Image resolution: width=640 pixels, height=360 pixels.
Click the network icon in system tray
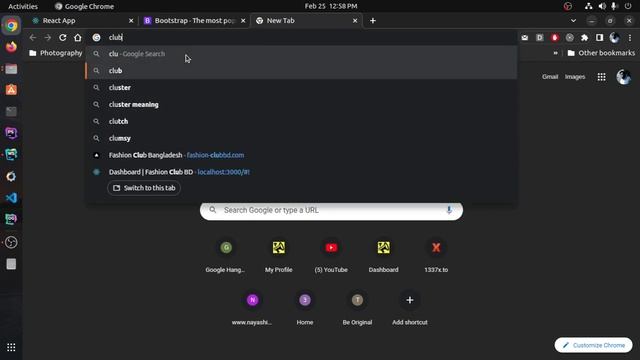(588, 6)
